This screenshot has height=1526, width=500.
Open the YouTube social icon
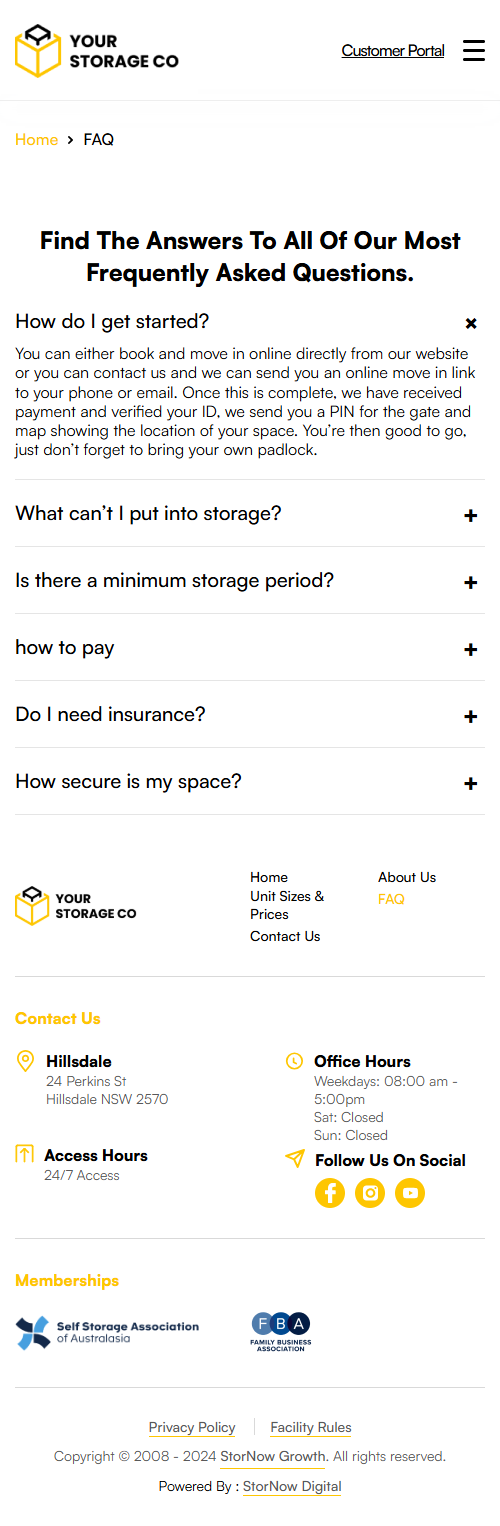click(x=410, y=1193)
